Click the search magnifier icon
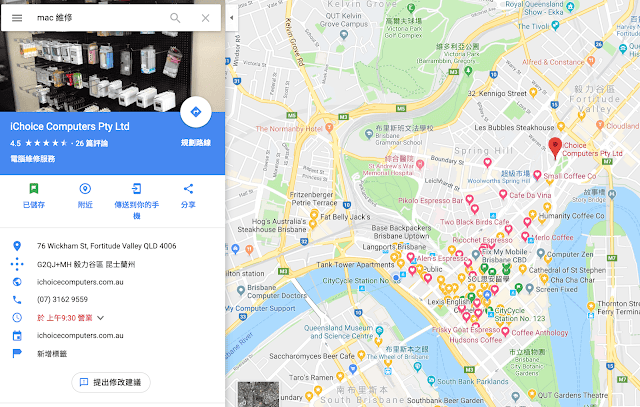Screen dimensions: 640x407 tap(175, 18)
